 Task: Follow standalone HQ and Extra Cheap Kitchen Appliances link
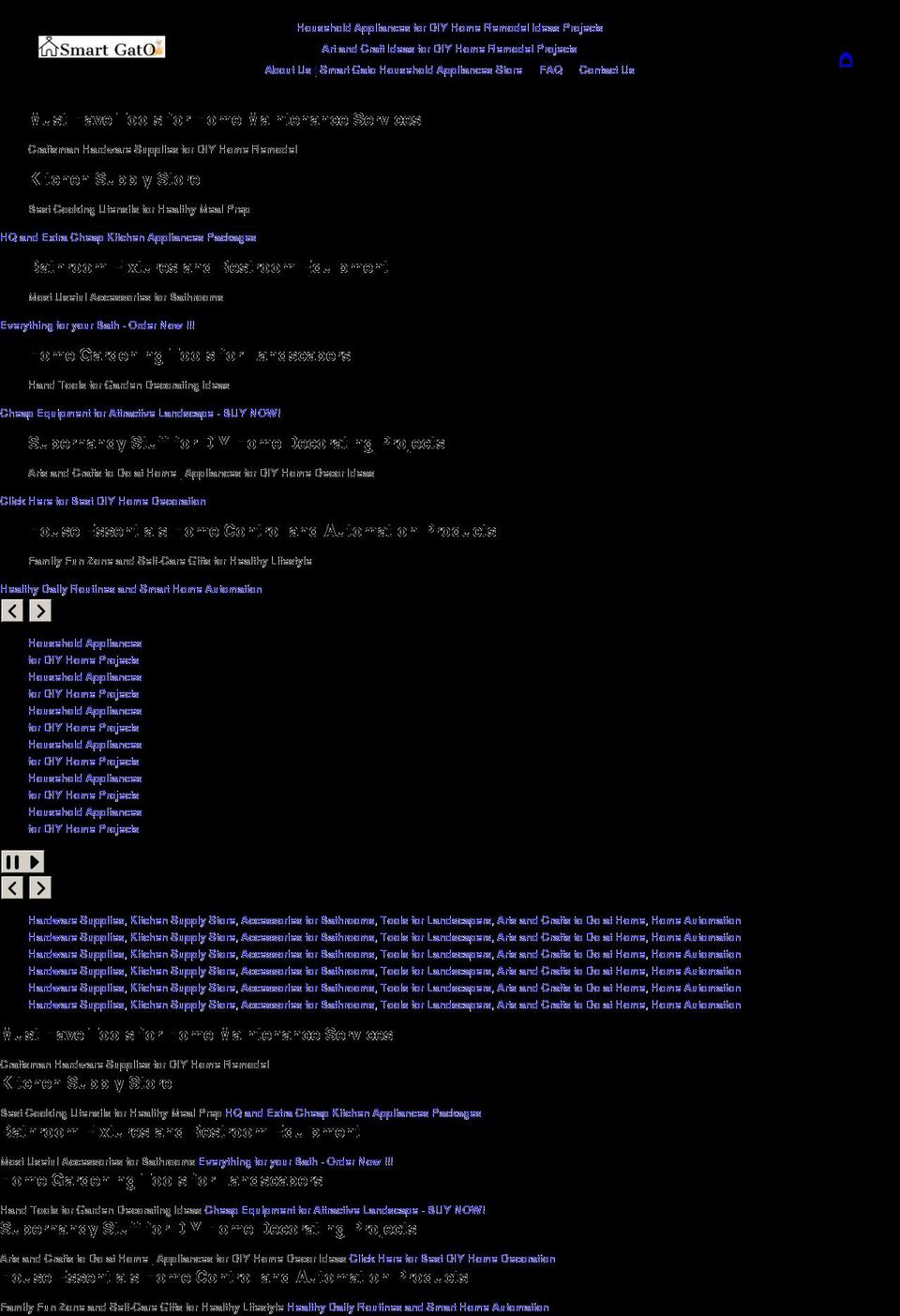[128, 237]
